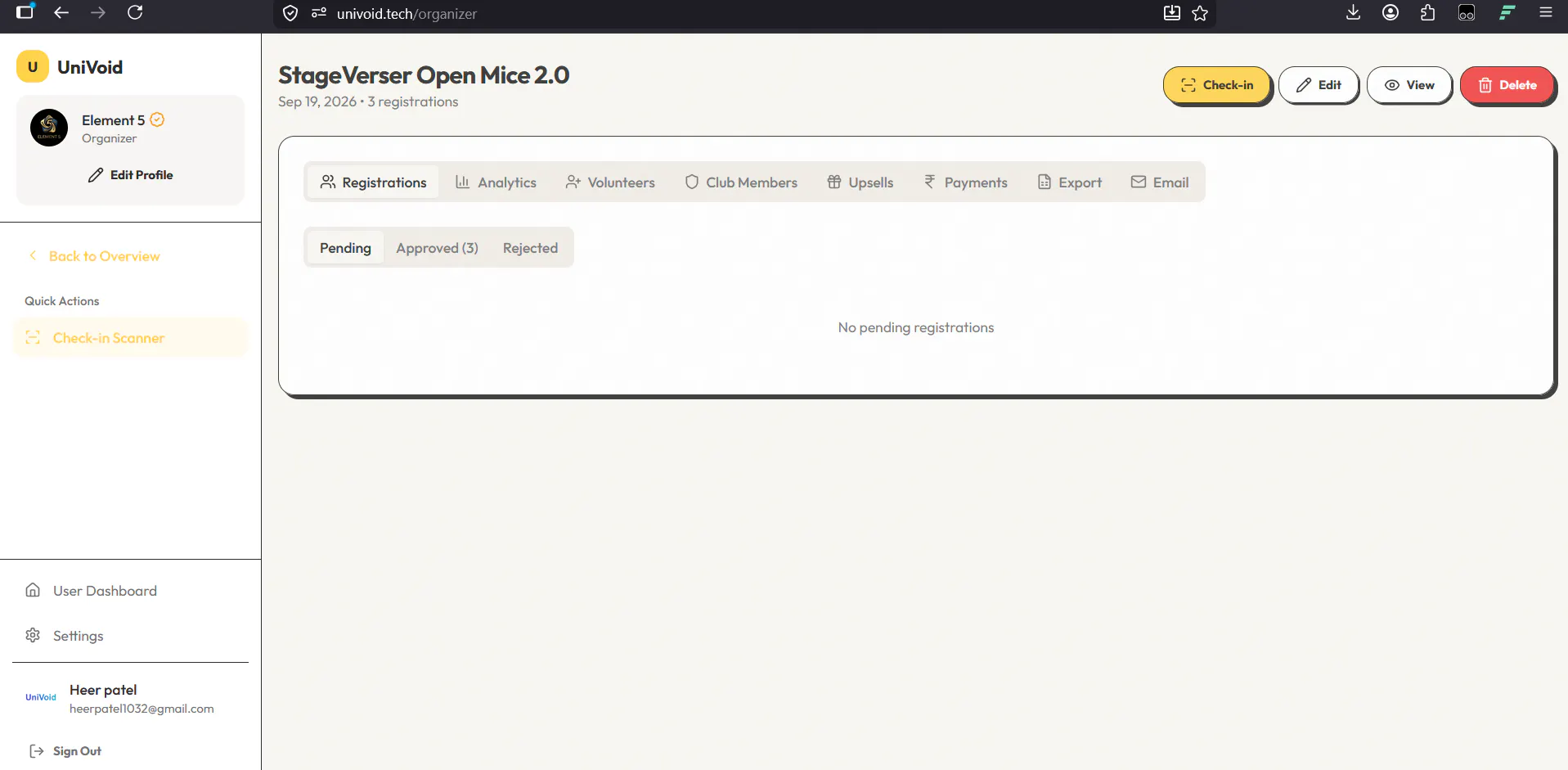
Task: Click the chevron beside Back to Overview
Action: 33,255
